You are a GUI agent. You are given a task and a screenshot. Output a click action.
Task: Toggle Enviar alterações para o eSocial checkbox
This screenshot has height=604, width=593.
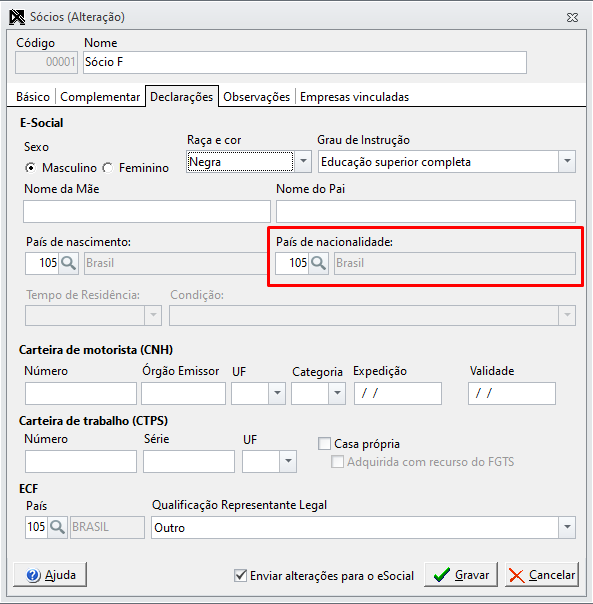pyautogui.click(x=240, y=575)
